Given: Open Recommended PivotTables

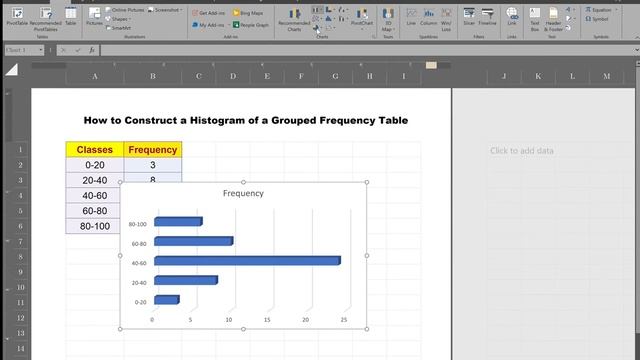Looking at the screenshot, I should pyautogui.click(x=45, y=19).
